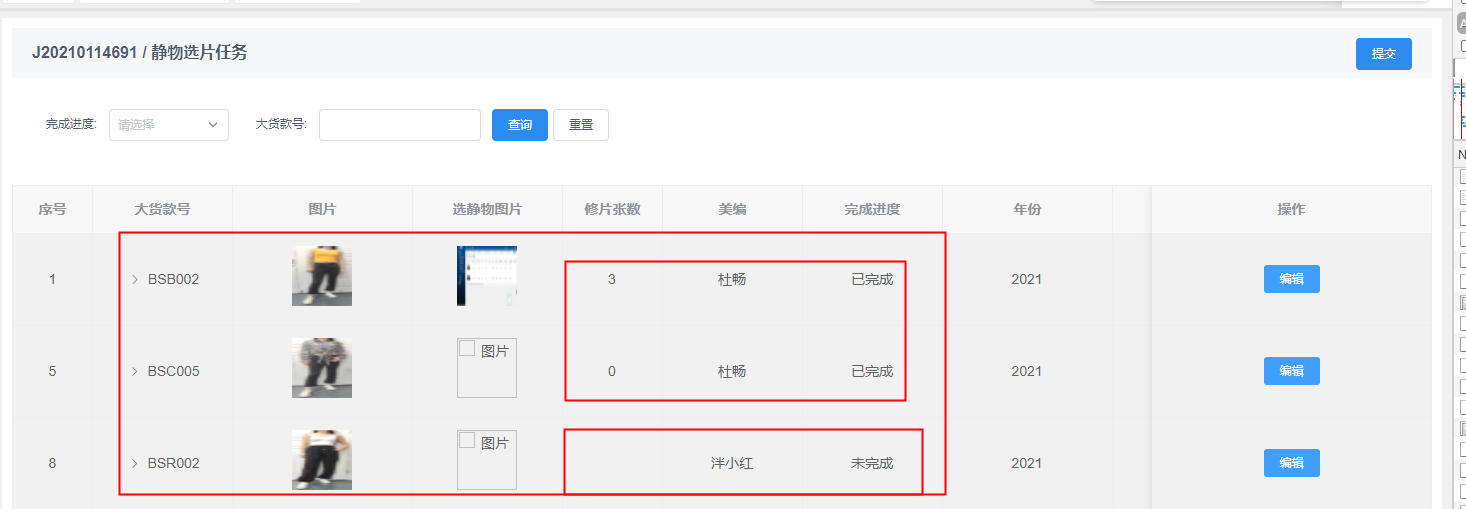Click 编辑 for the BSC005 row
1466x509 pixels.
[1291, 372]
